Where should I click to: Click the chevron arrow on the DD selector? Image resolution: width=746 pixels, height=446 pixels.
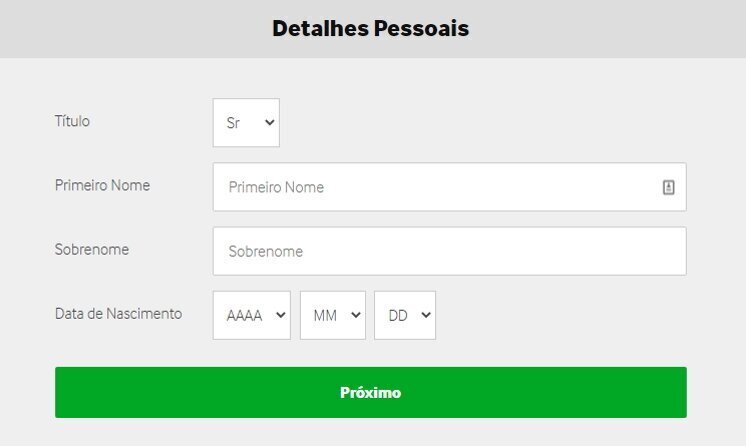point(425,315)
